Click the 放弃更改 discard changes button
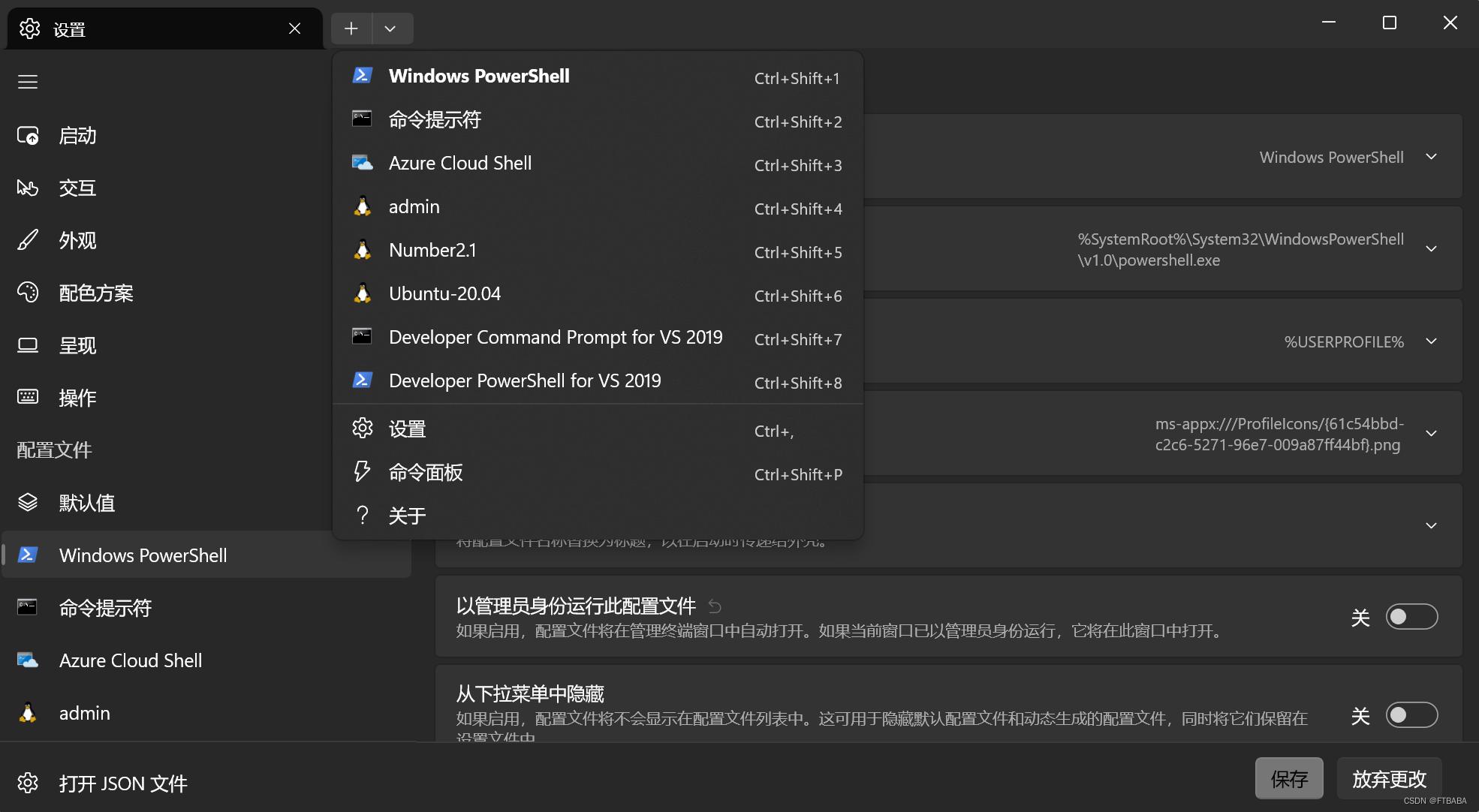 pyautogui.click(x=1388, y=778)
